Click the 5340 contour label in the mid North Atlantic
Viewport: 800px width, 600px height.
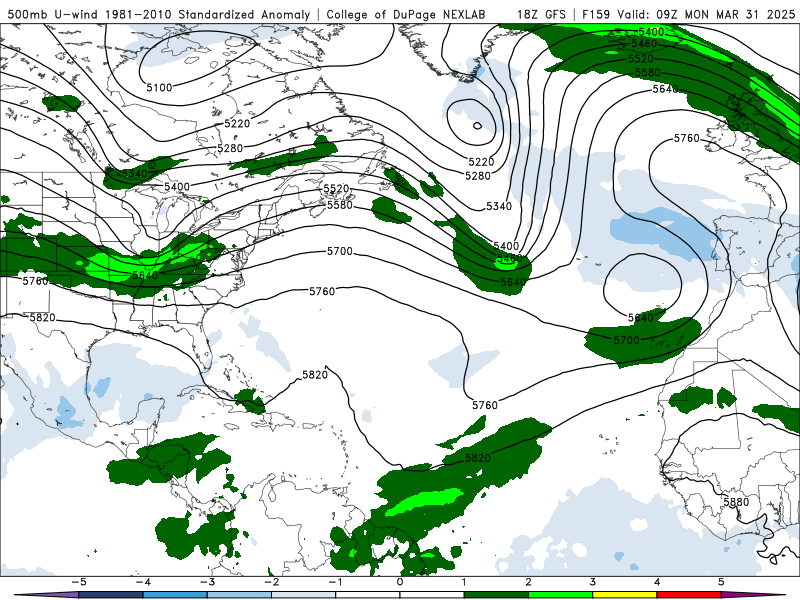click(498, 206)
